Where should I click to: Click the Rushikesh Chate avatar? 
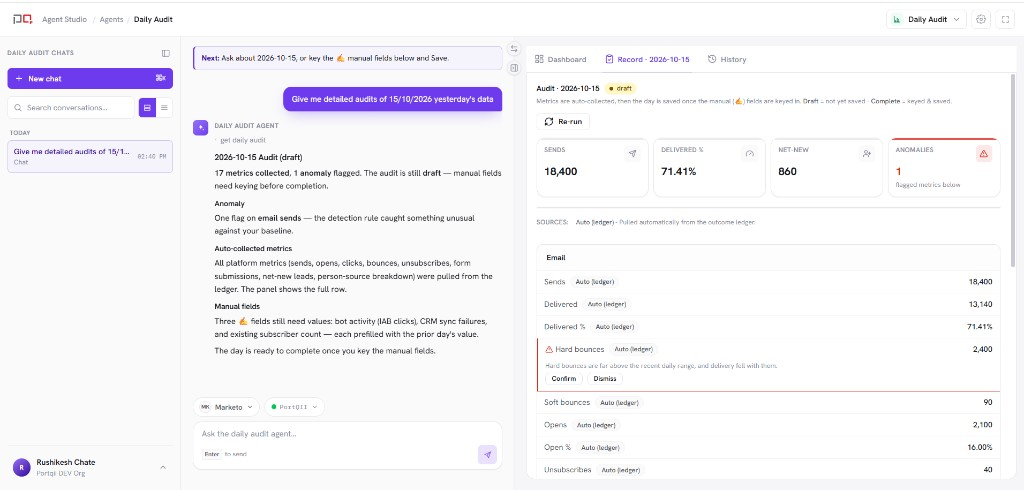[22, 467]
